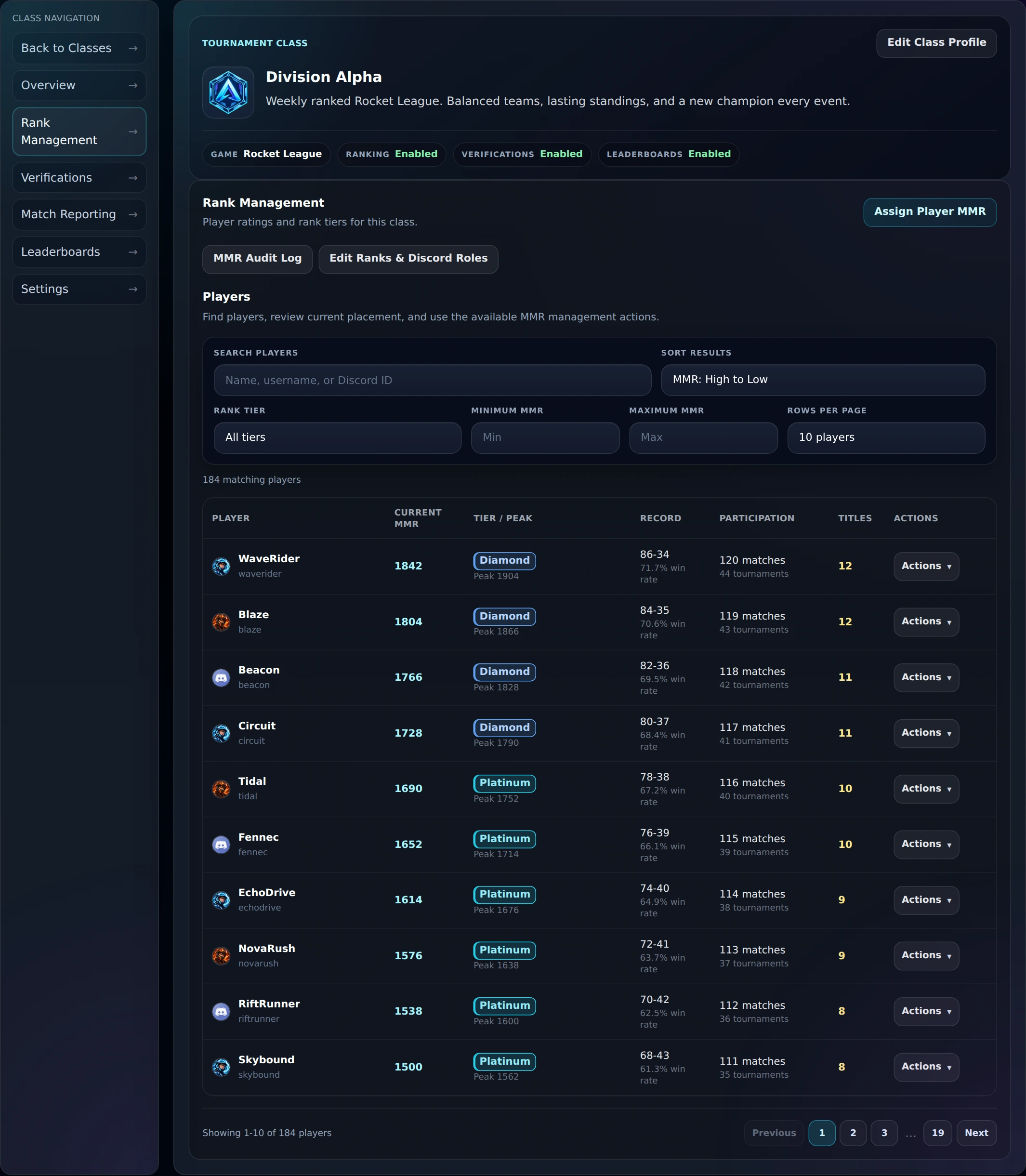1026x1176 pixels.
Task: Open the Rows Per Page dropdown
Action: (886, 437)
